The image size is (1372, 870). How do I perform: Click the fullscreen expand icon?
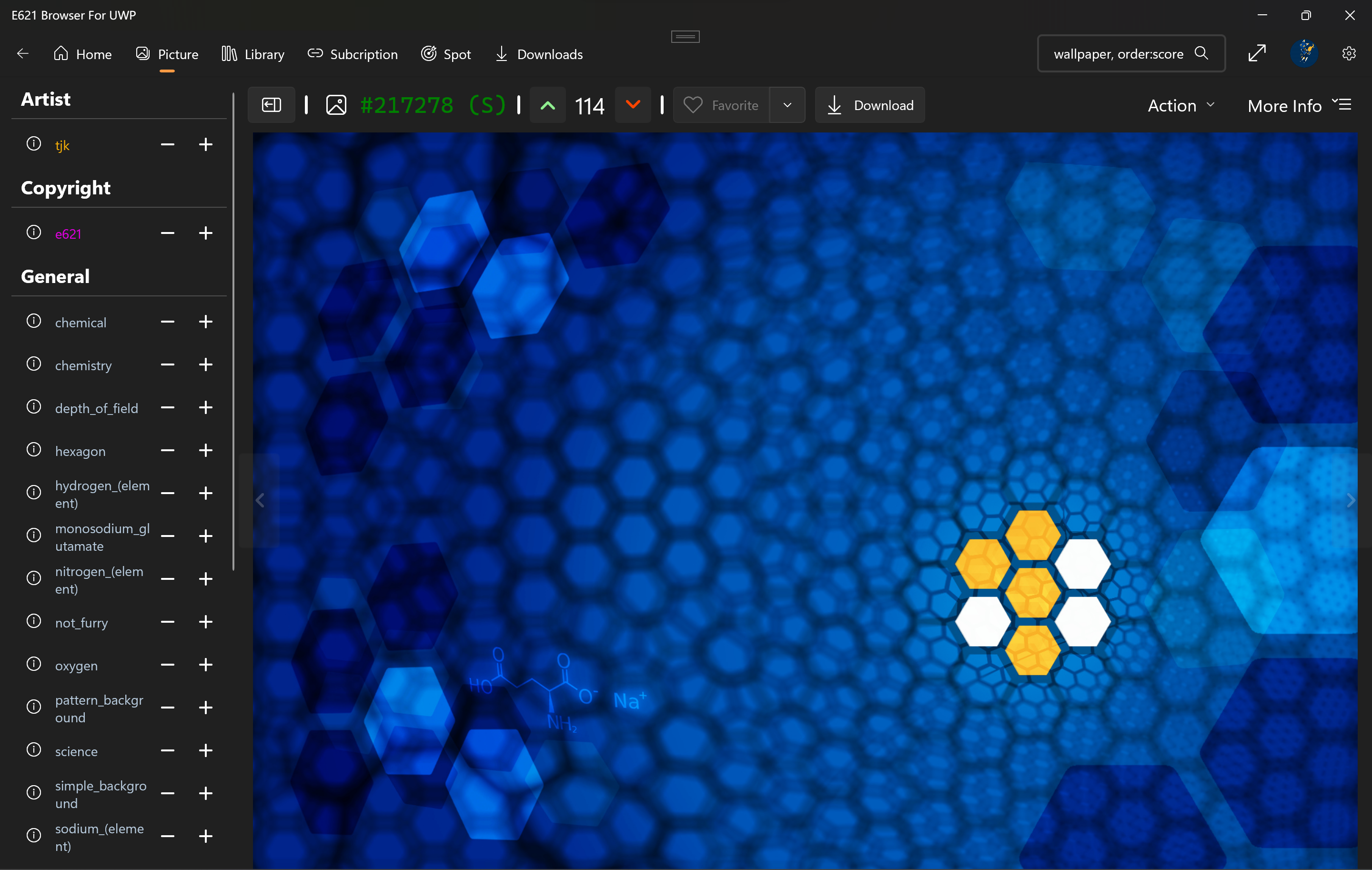tap(1256, 53)
